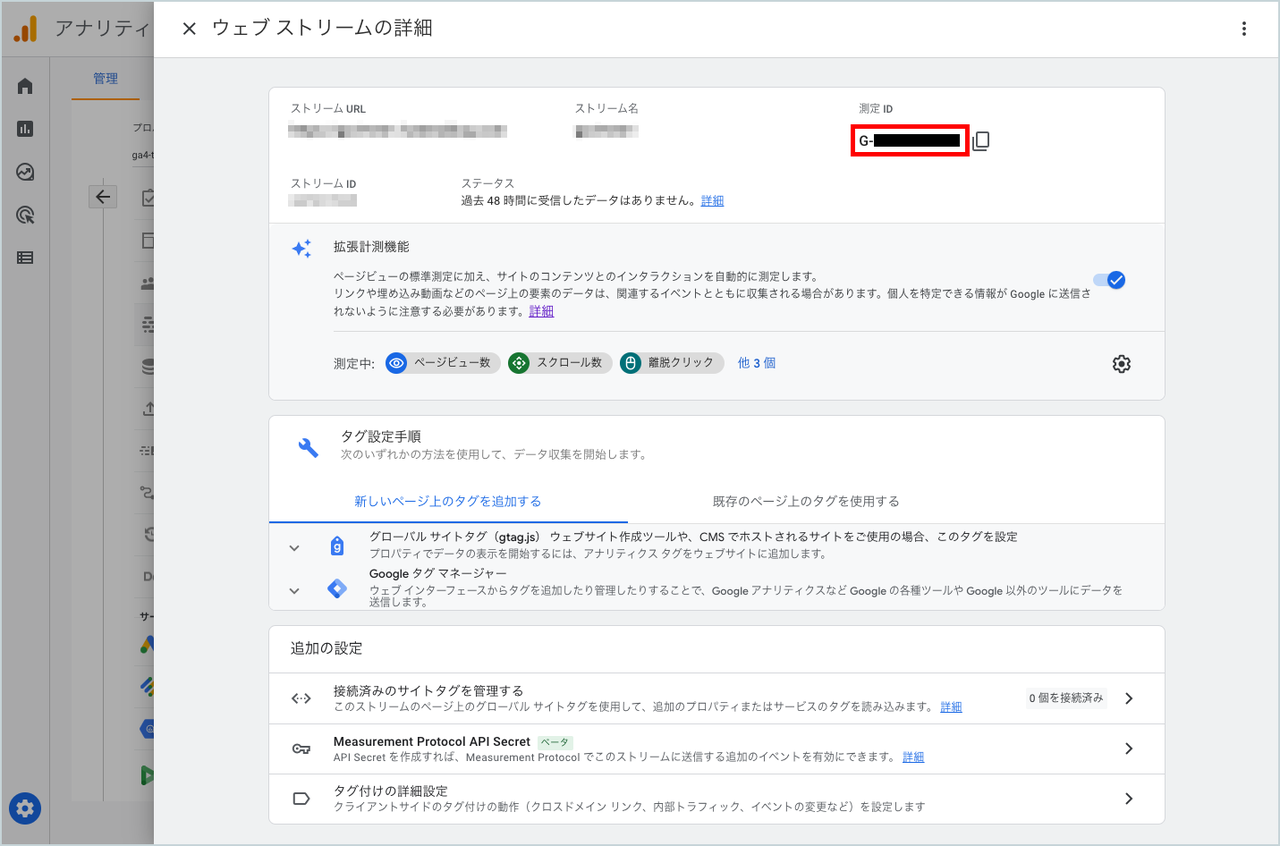Click the スクロール数 chip

tap(560, 363)
